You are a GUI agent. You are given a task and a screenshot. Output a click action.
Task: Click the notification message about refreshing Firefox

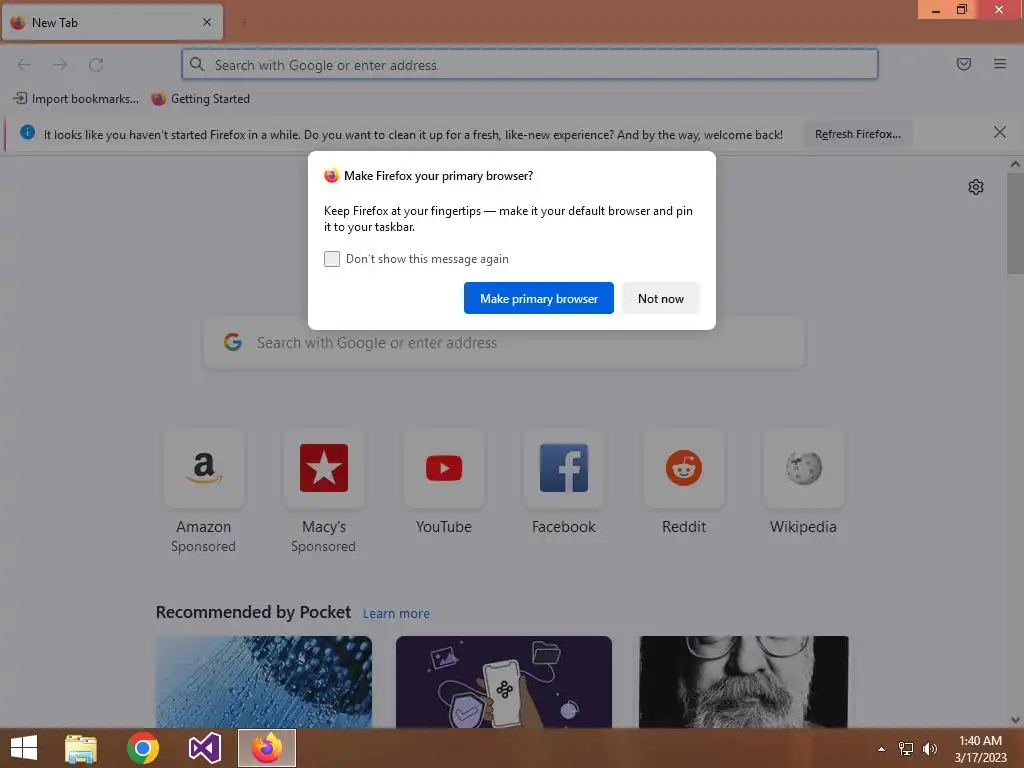(x=413, y=135)
